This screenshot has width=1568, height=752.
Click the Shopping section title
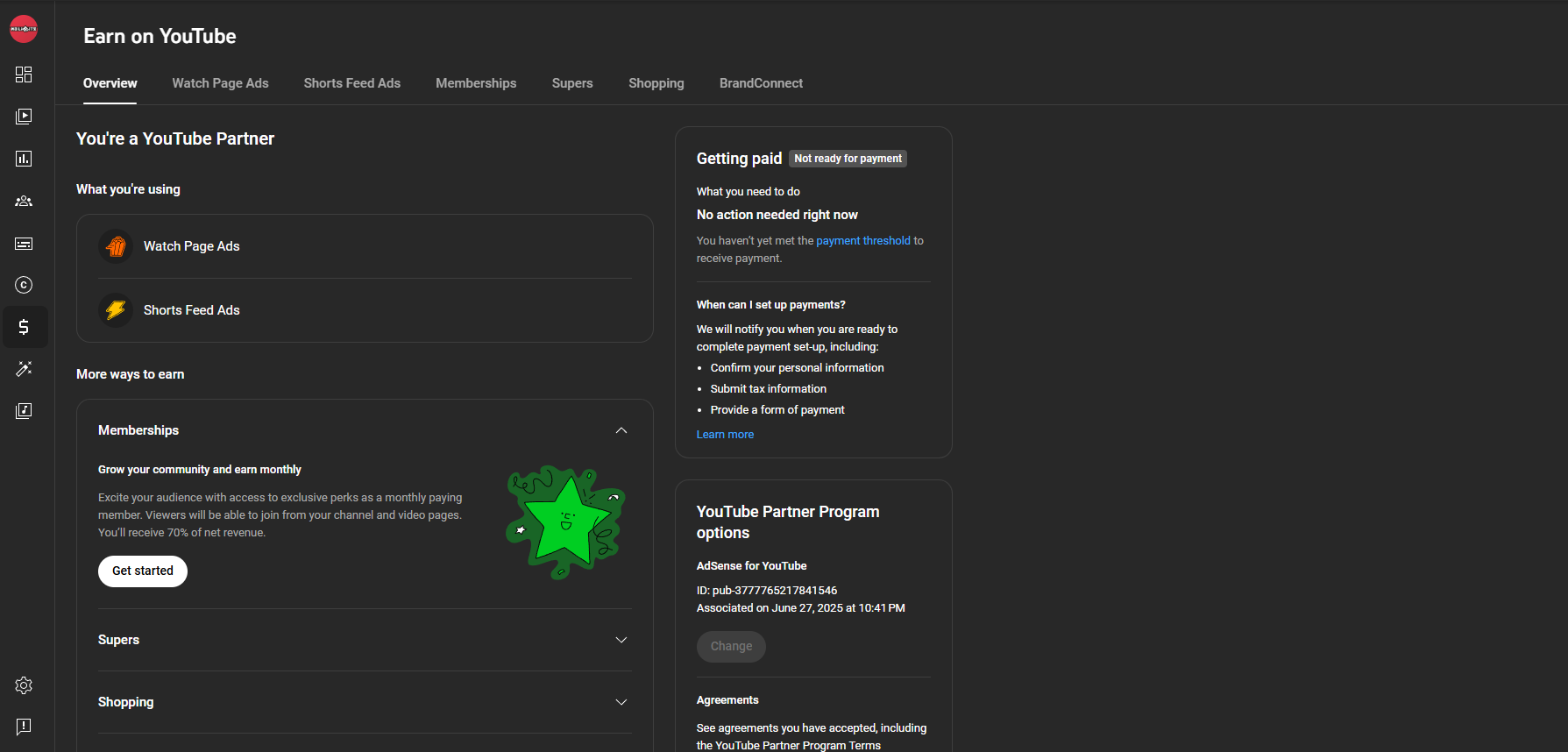(125, 702)
